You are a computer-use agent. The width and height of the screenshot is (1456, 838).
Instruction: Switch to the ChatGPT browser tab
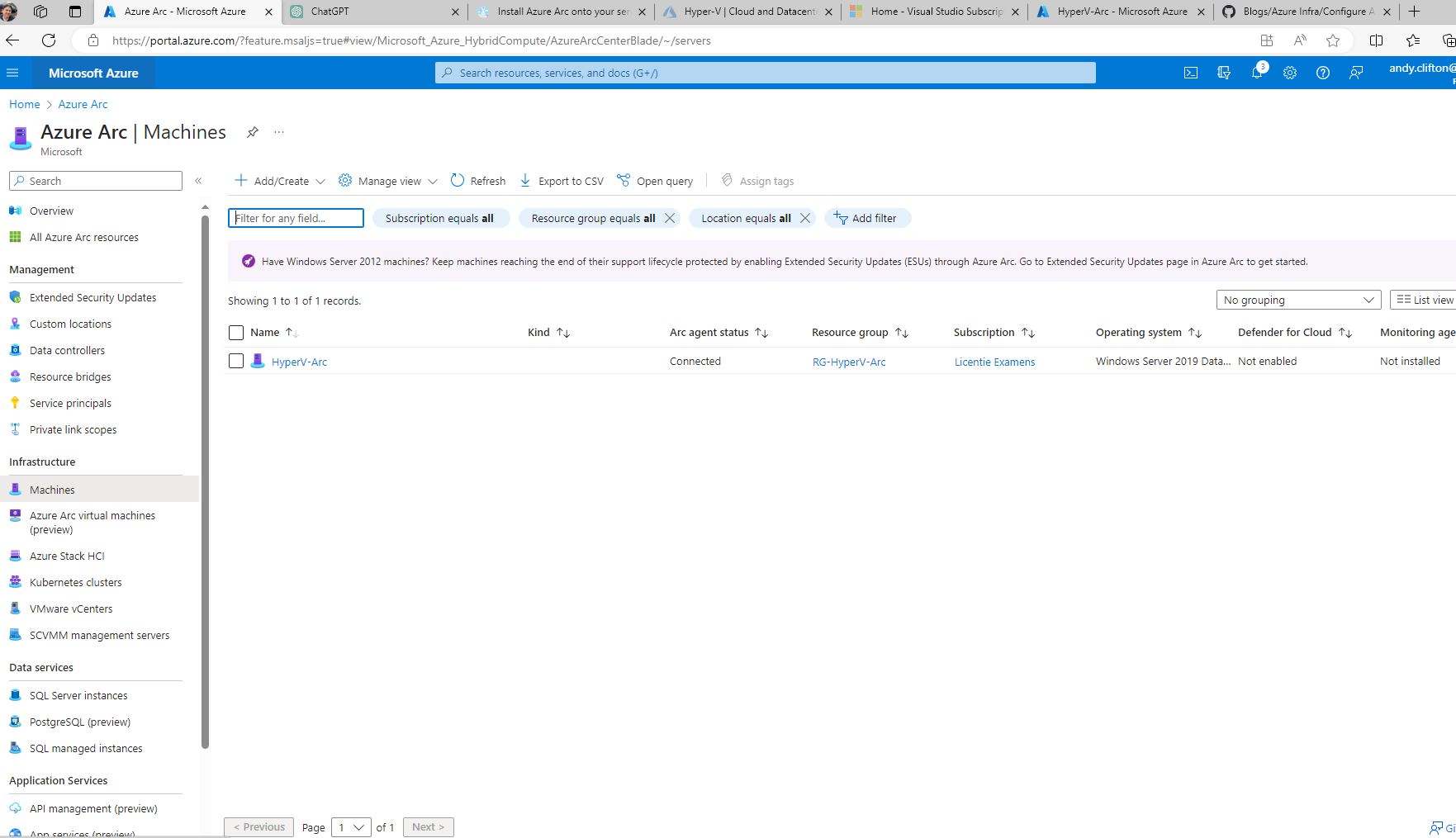374,12
